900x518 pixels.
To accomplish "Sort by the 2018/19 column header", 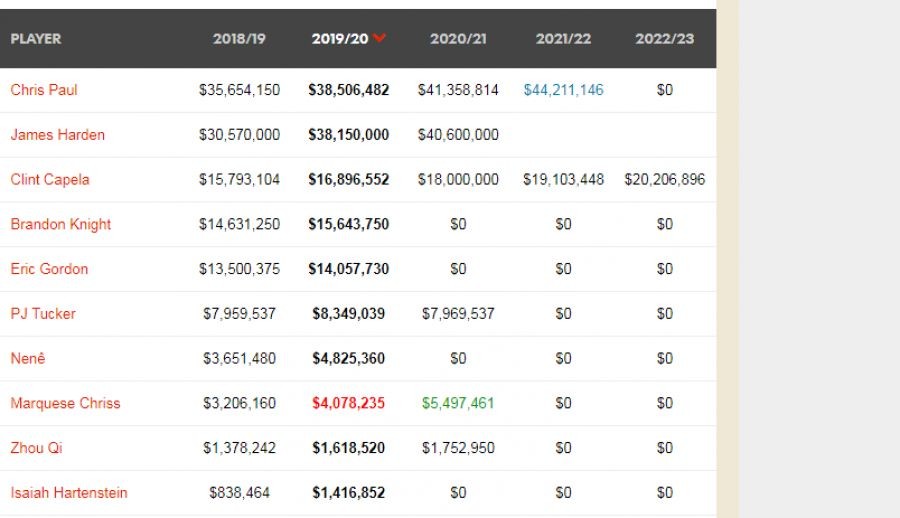I will click(x=239, y=39).
